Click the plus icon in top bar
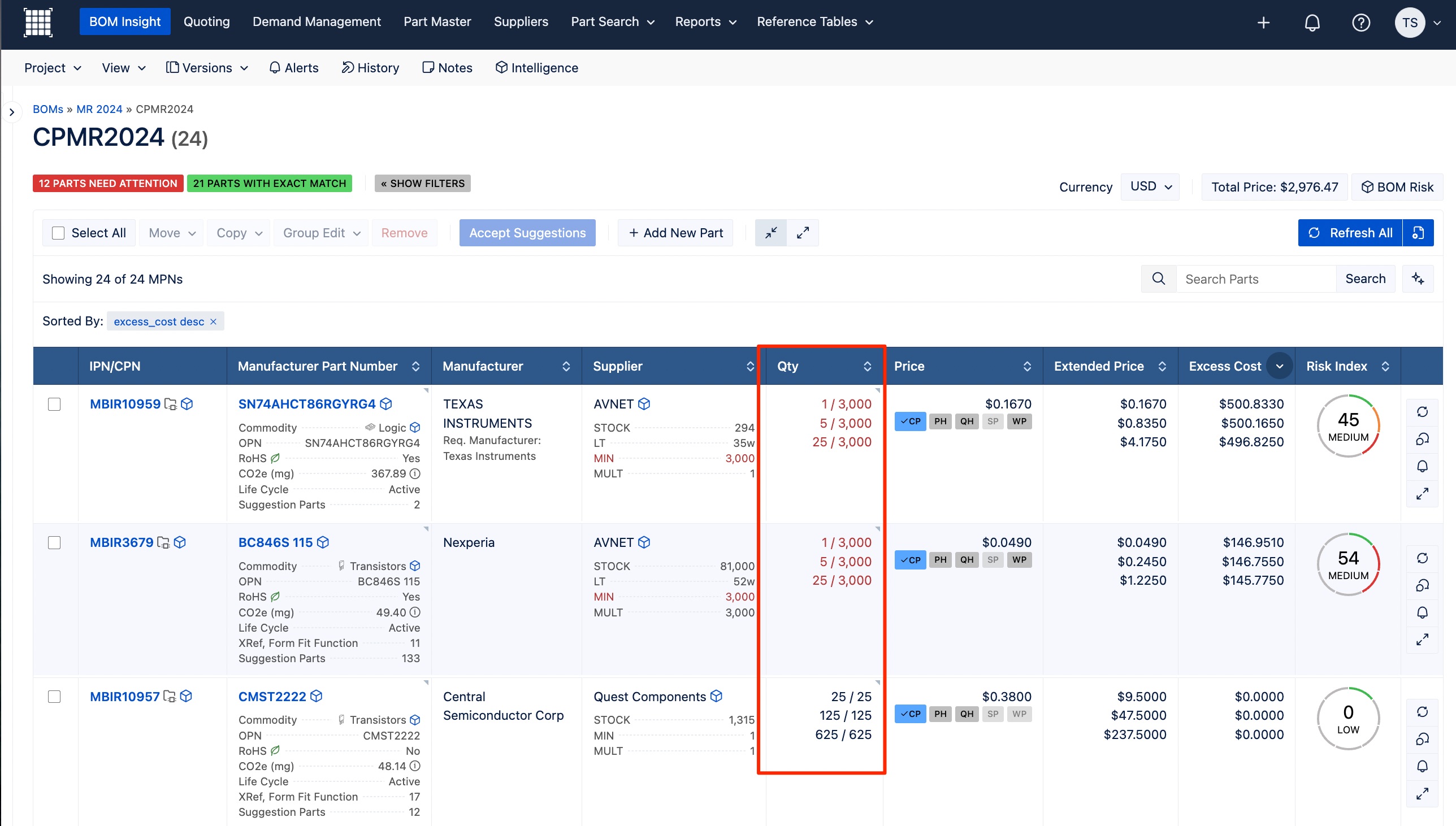 pos(1263,23)
